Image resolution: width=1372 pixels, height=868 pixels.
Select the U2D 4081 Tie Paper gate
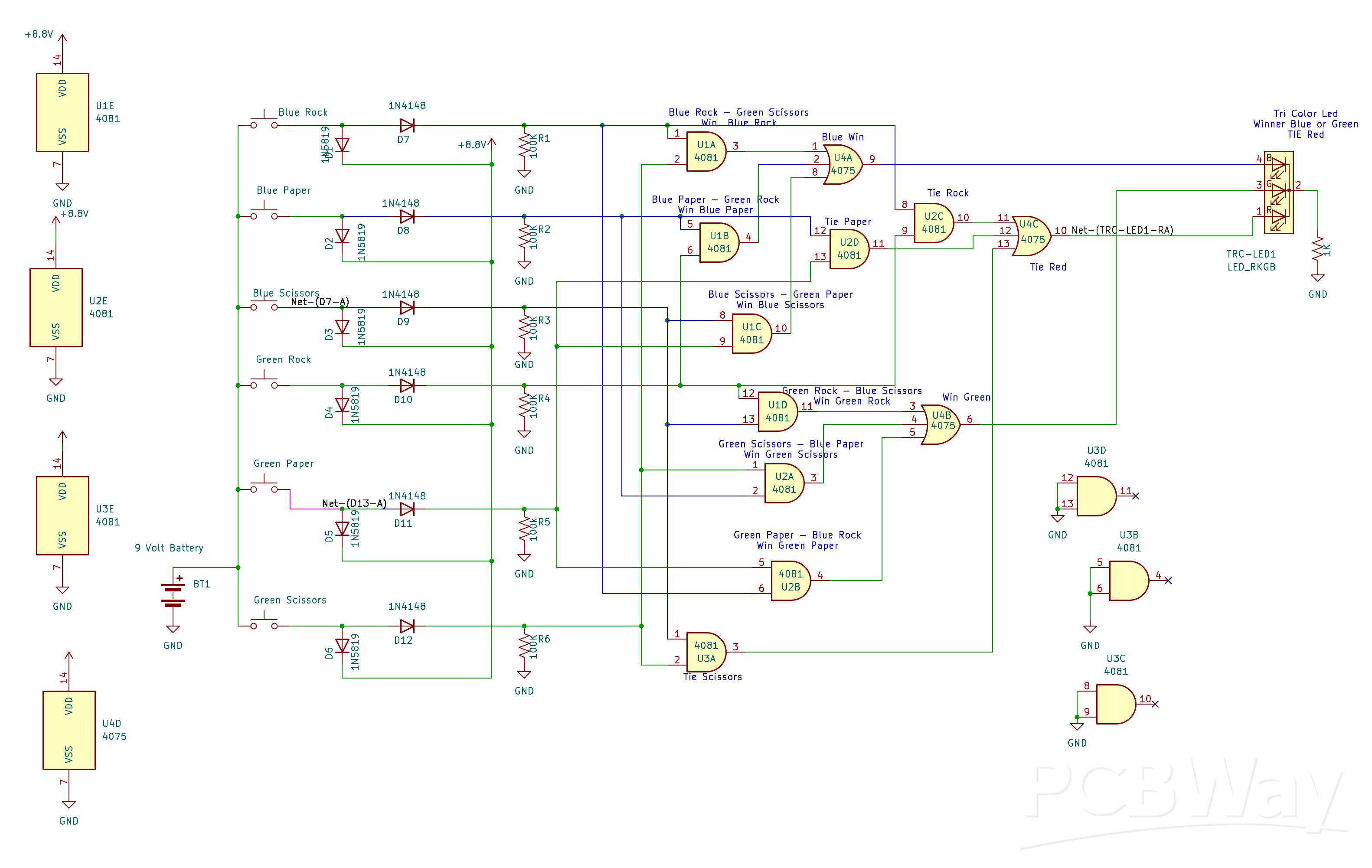[849, 249]
